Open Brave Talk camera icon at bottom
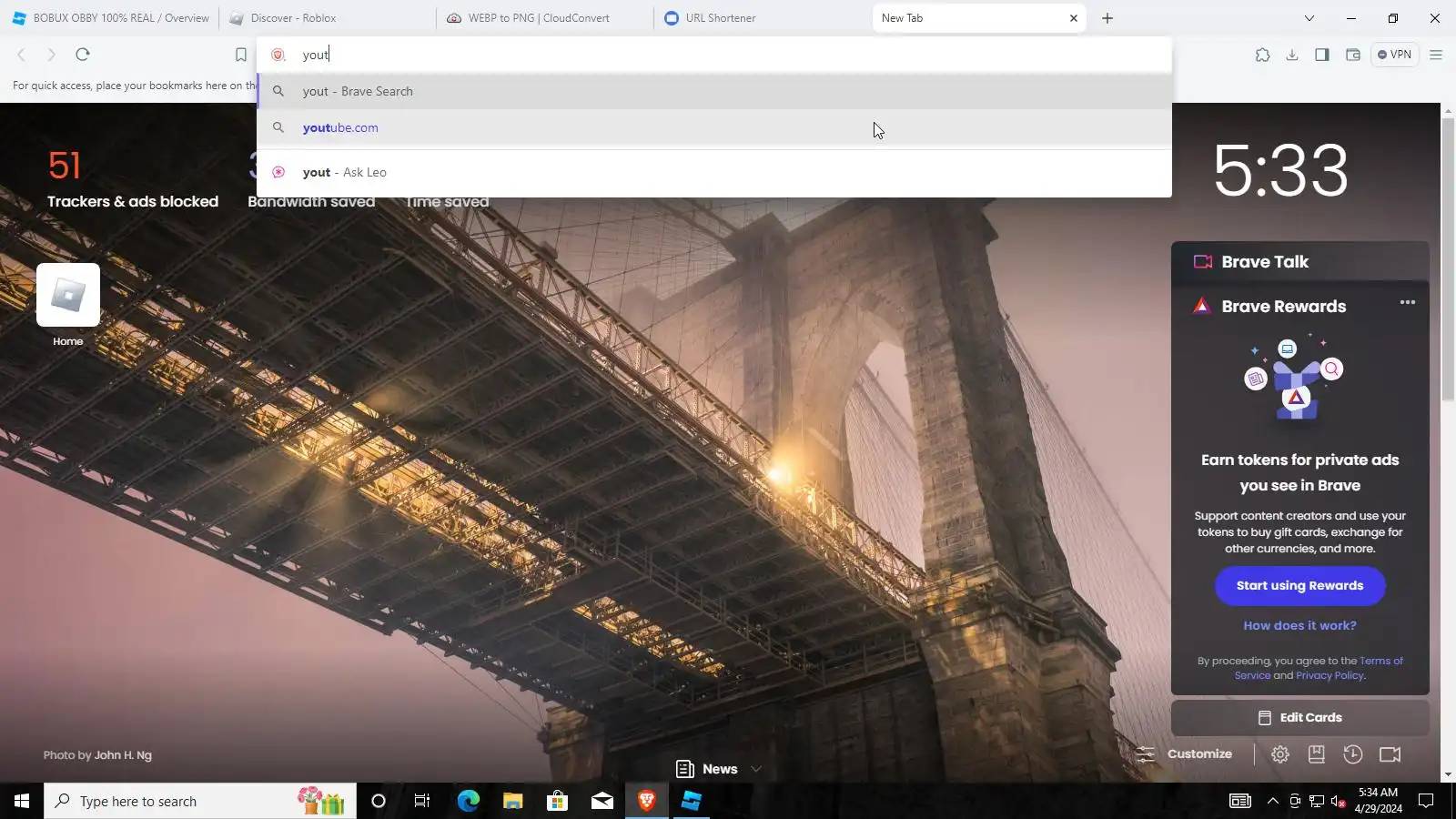The image size is (1456, 819). pos(1390,754)
